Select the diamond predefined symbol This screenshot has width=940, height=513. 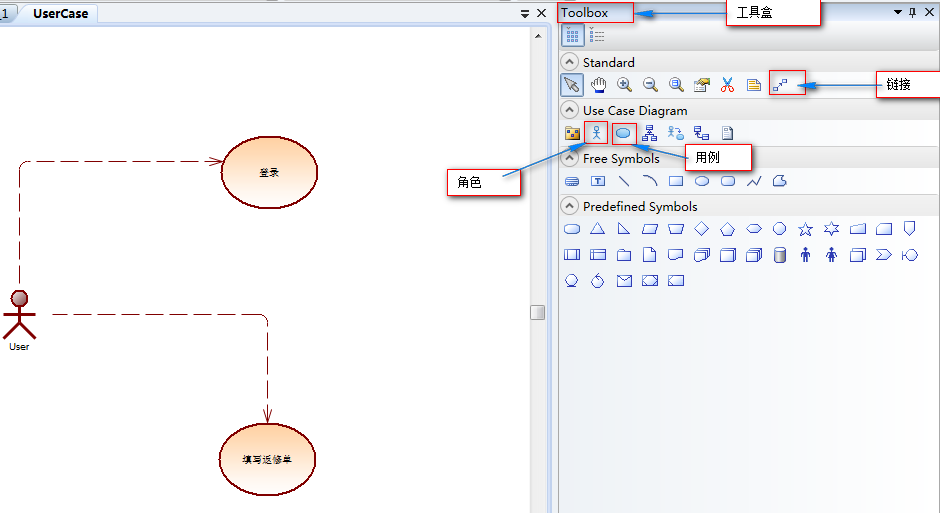pos(701,228)
